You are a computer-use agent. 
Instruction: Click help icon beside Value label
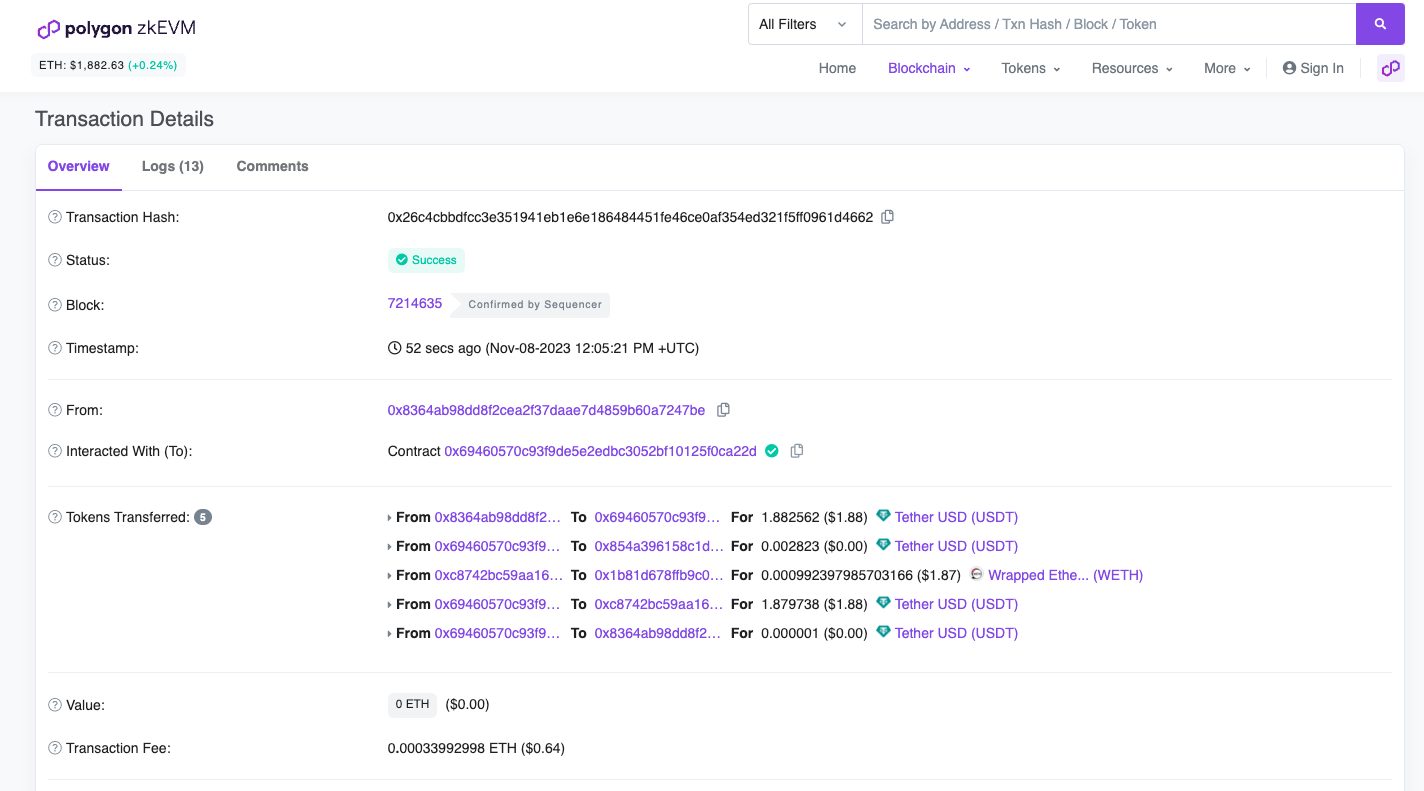[x=55, y=705]
